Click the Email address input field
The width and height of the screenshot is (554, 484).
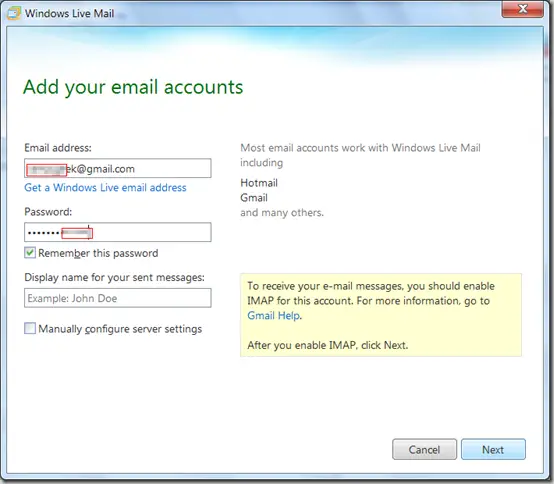pyautogui.click(x=118, y=168)
